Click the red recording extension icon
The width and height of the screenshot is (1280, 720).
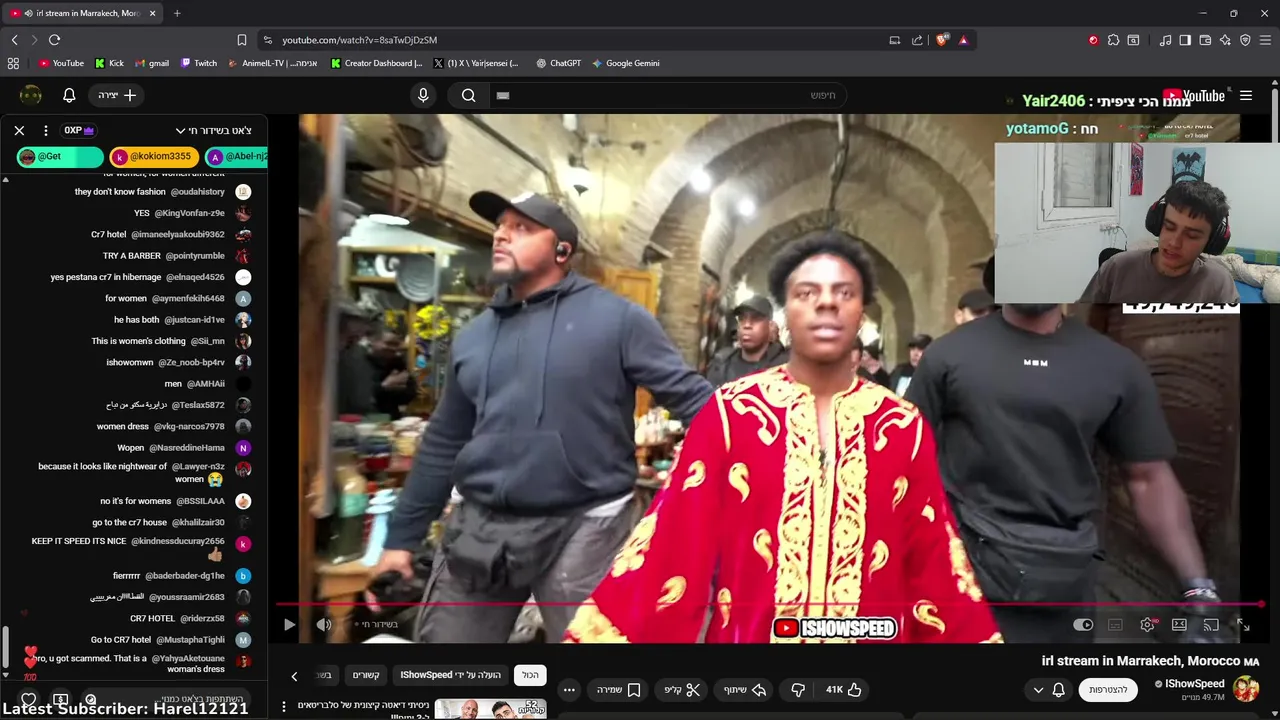click(1093, 40)
